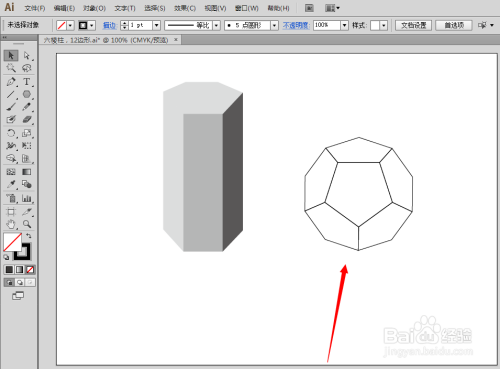Select the Zoom tool magnifier
The width and height of the screenshot is (500, 369).
[27, 224]
